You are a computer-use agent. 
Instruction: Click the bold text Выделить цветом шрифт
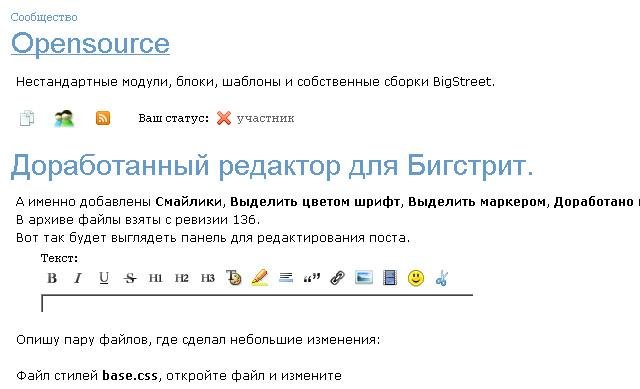tap(315, 202)
